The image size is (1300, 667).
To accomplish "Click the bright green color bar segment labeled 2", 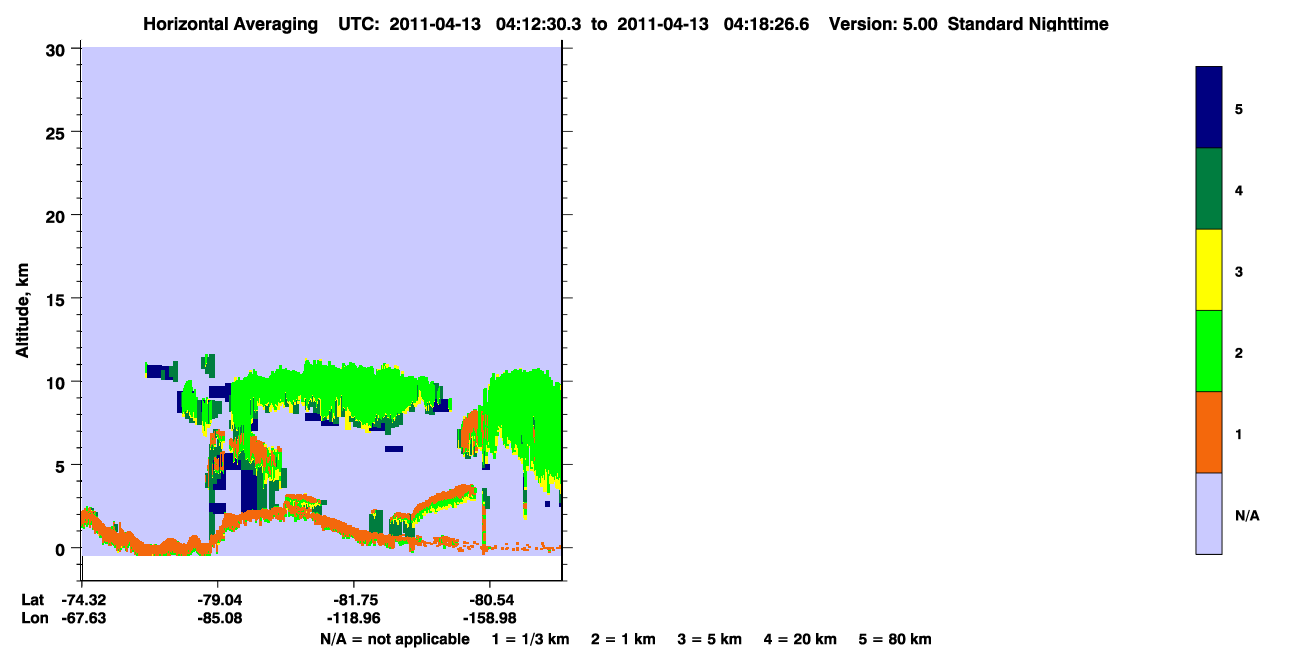I will (x=1209, y=351).
